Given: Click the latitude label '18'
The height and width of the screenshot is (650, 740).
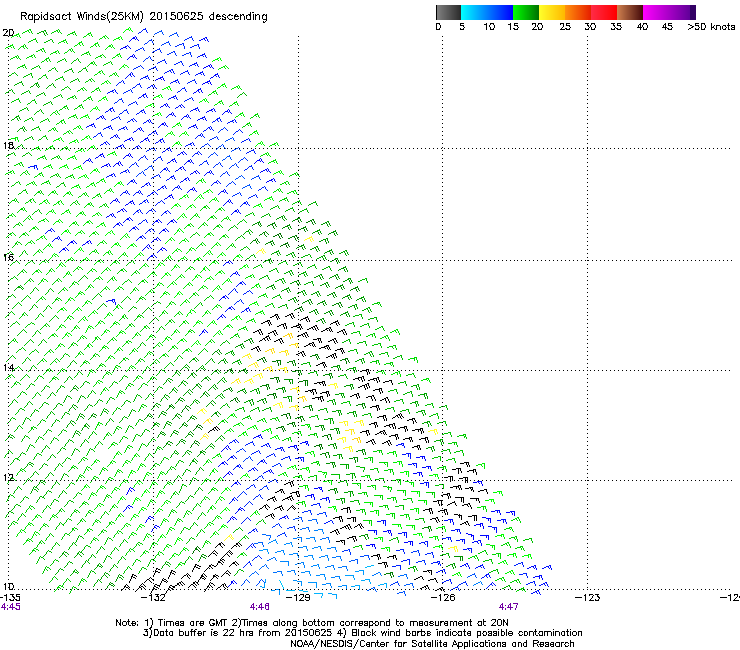Looking at the screenshot, I should pos(8,145).
